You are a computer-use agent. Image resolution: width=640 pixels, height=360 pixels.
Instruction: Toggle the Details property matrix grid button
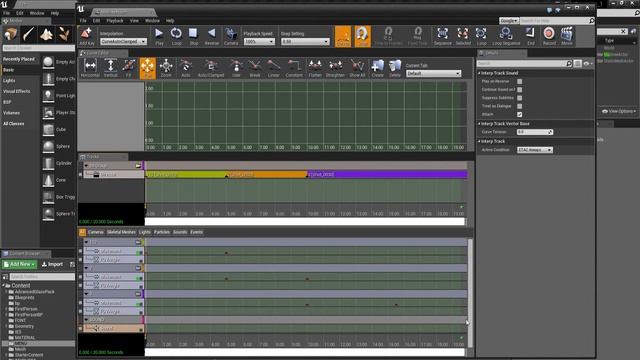578,64
